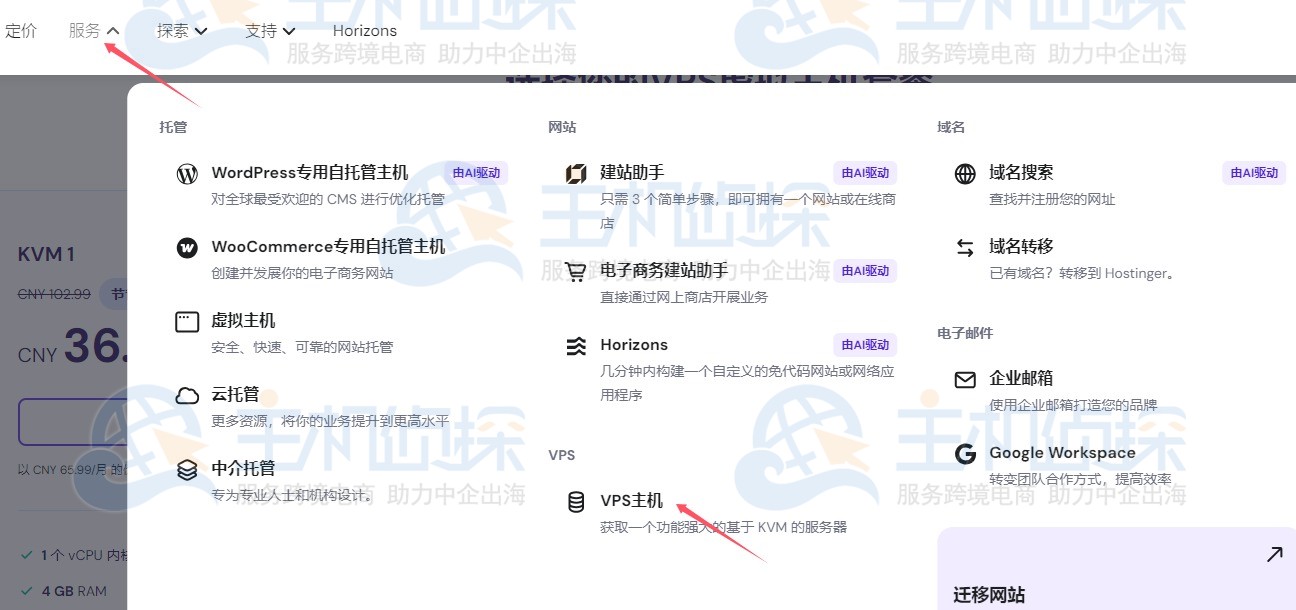Click the 中介托管 layers icon
Image resolution: width=1296 pixels, height=610 pixels.
point(187,470)
